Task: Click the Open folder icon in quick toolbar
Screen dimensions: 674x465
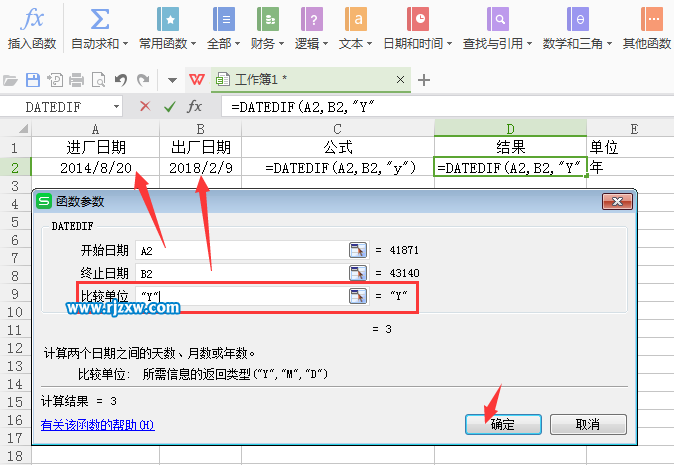Action: tap(10, 80)
